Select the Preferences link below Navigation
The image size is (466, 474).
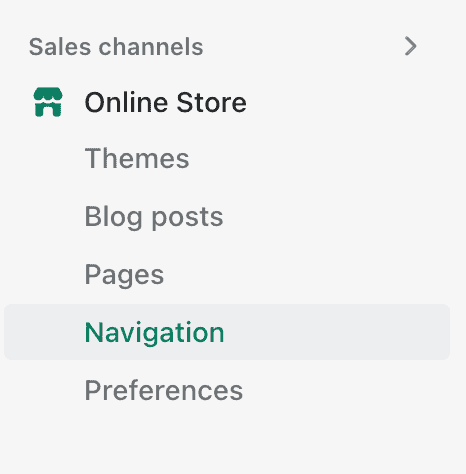pyautogui.click(x=164, y=390)
